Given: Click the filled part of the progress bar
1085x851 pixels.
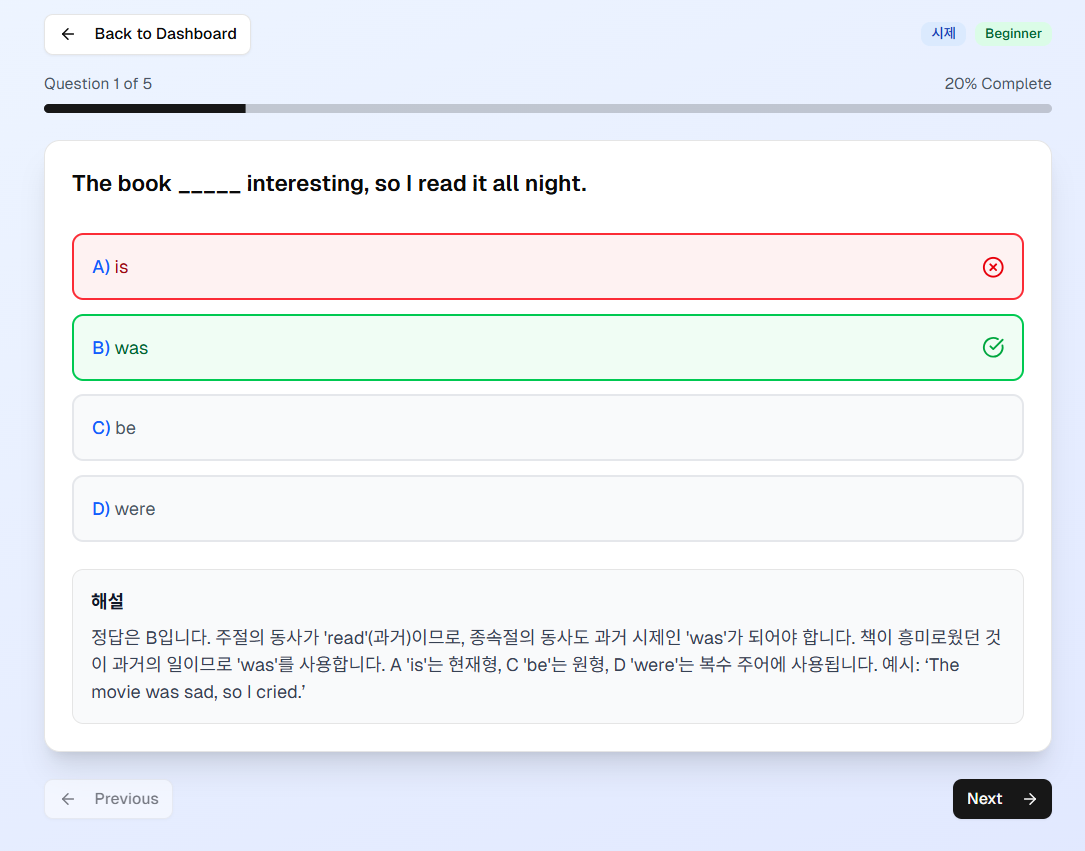Looking at the screenshot, I should pyautogui.click(x=145, y=109).
